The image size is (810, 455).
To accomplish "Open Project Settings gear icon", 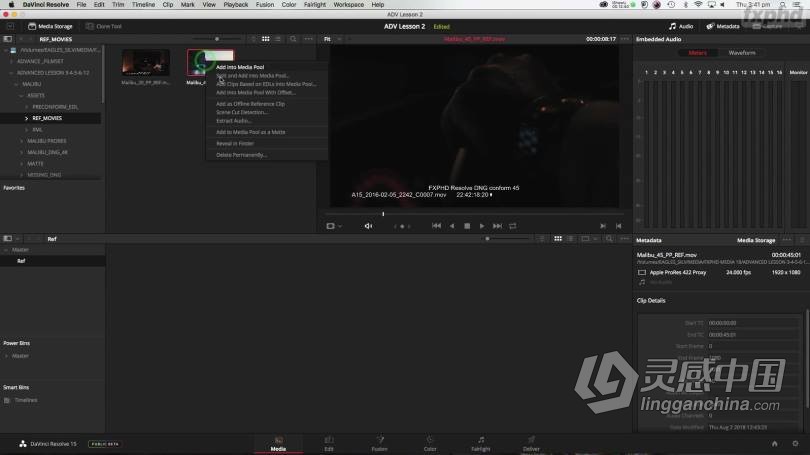I will click(793, 443).
